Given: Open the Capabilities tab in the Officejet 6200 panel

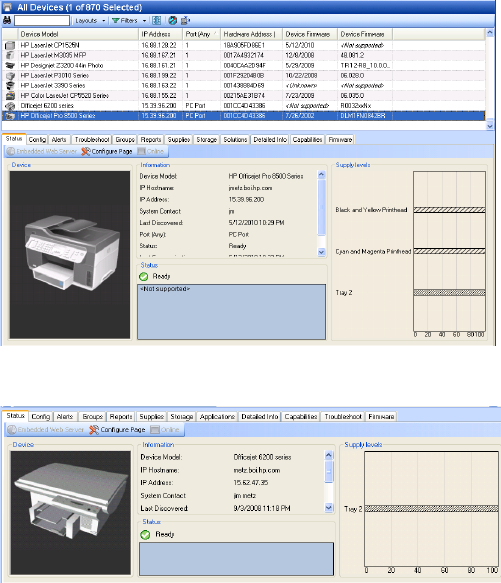Looking at the screenshot, I should (x=301, y=416).
